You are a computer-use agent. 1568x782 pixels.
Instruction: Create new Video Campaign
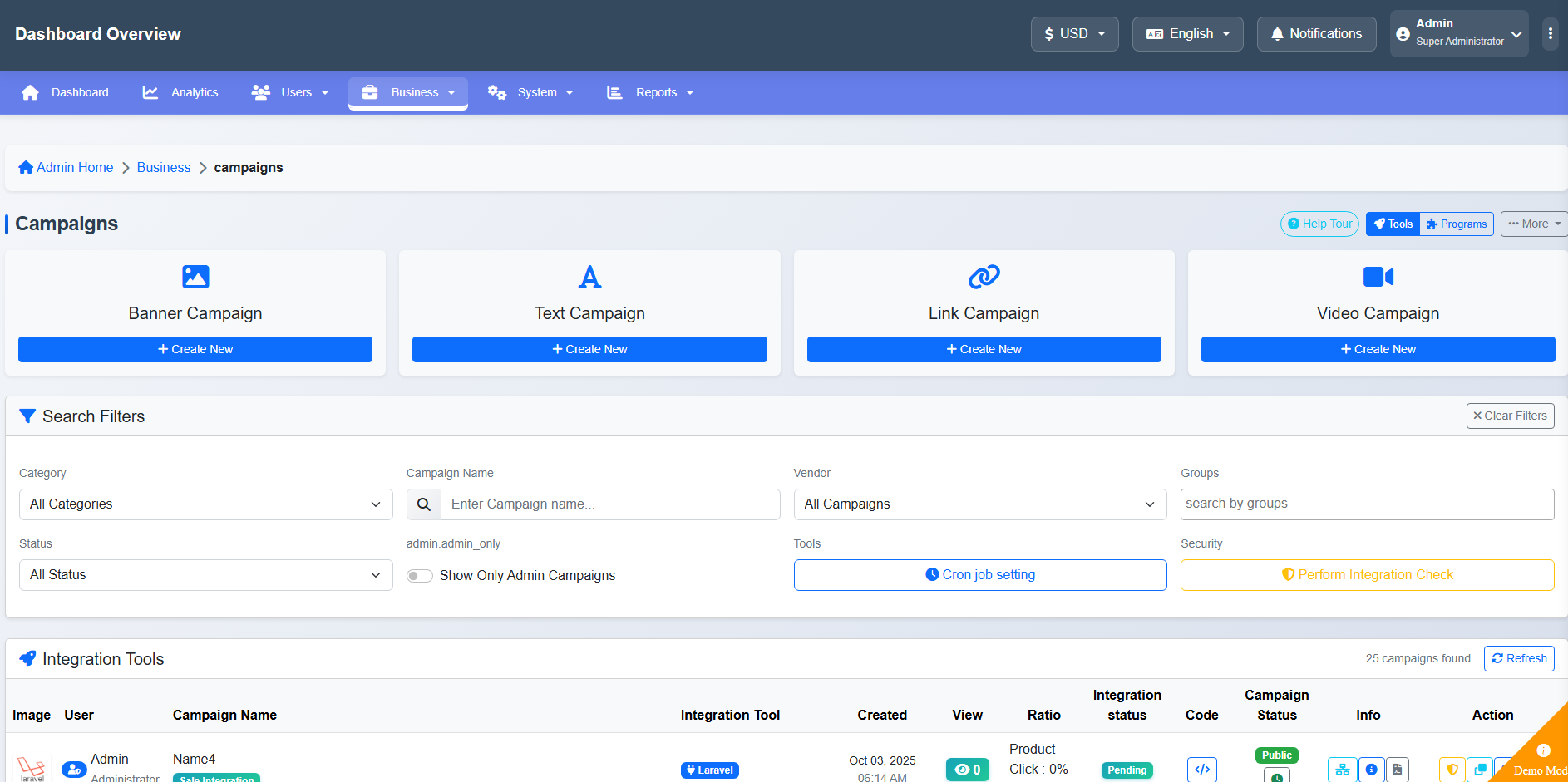1378,349
